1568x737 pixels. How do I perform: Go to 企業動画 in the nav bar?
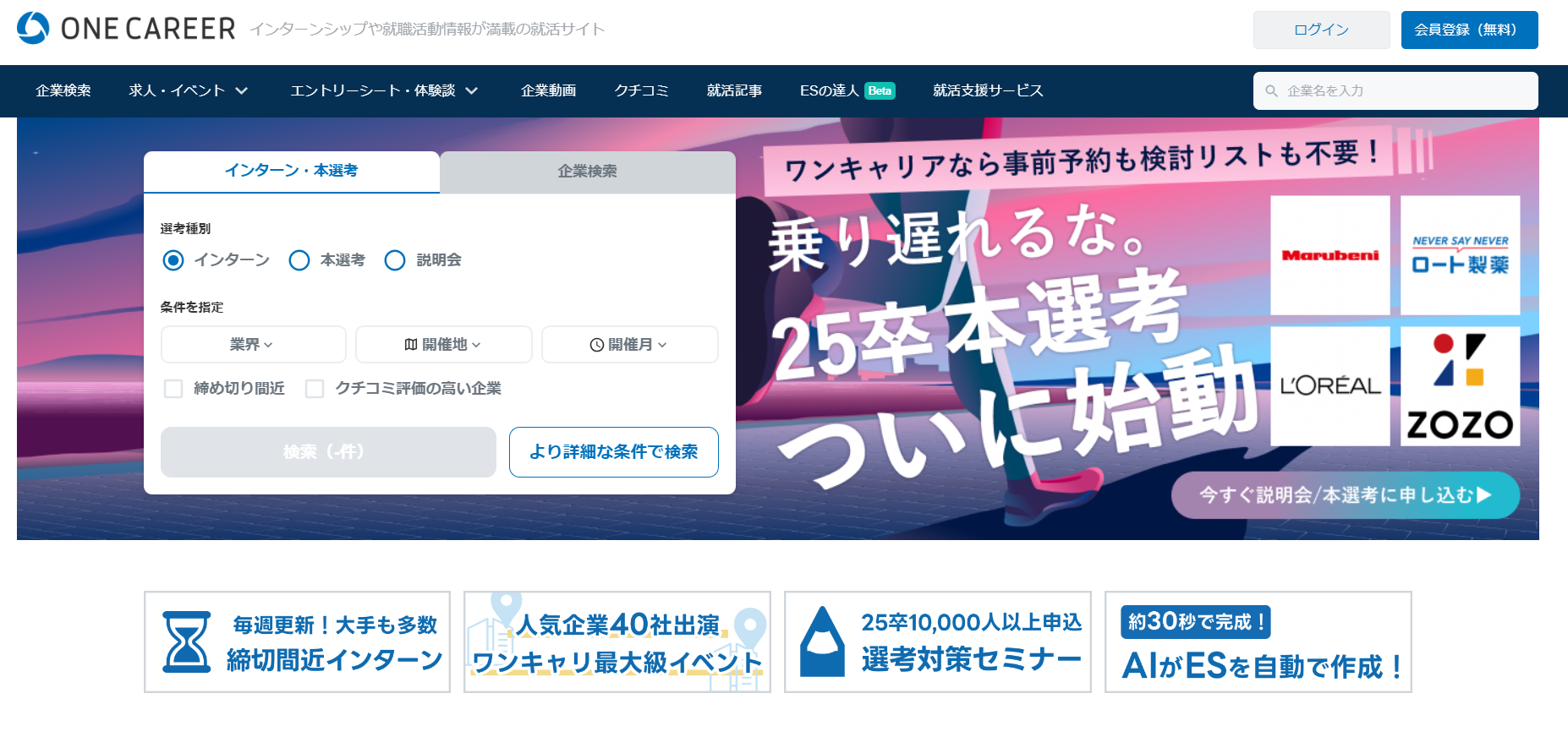pyautogui.click(x=548, y=91)
